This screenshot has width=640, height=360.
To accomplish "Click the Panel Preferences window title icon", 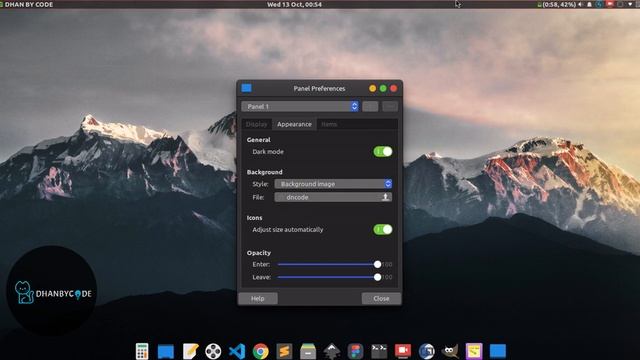I will tap(246, 88).
